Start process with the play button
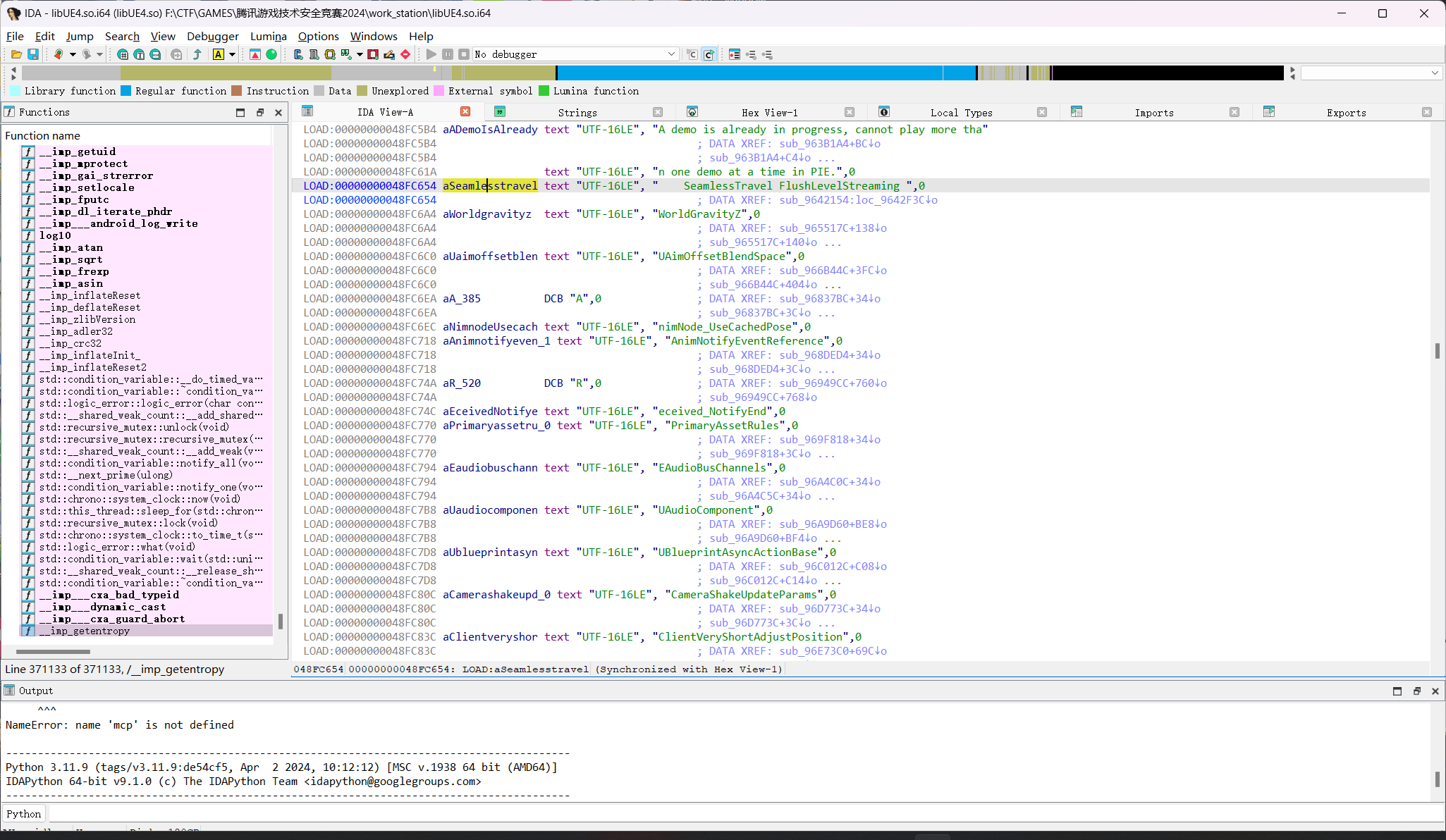 click(x=431, y=54)
